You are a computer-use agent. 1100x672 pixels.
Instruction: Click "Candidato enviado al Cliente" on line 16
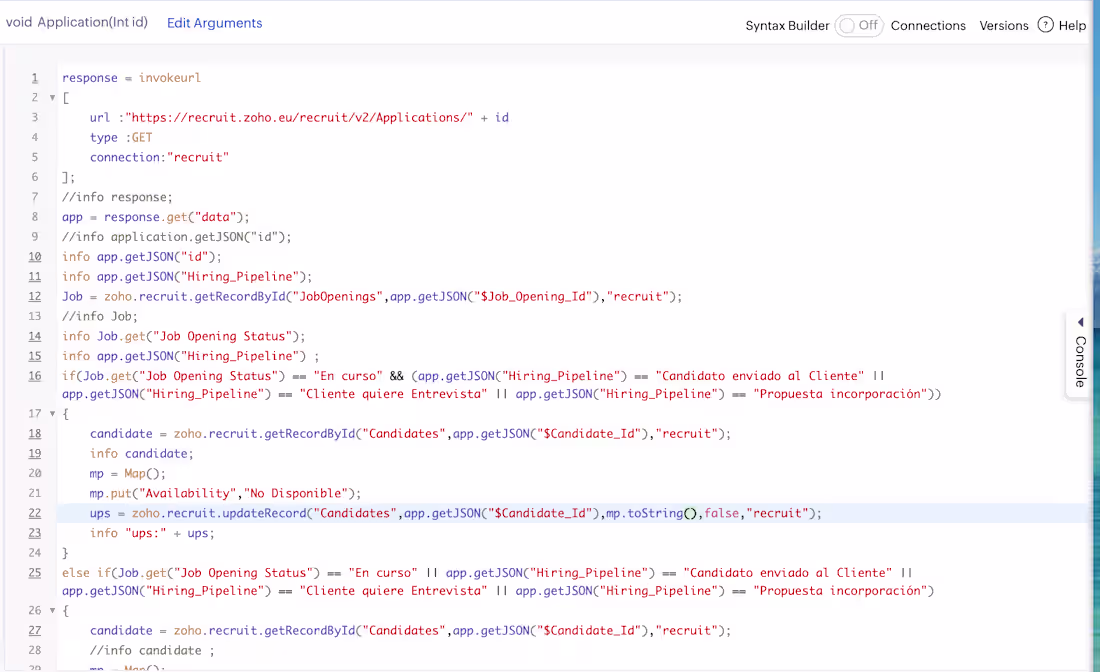click(x=760, y=376)
